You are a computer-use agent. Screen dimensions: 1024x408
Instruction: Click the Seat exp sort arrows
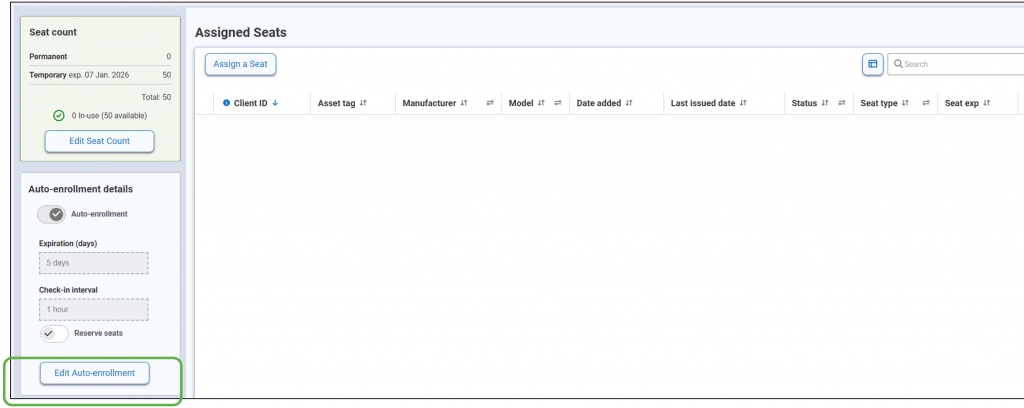(986, 103)
